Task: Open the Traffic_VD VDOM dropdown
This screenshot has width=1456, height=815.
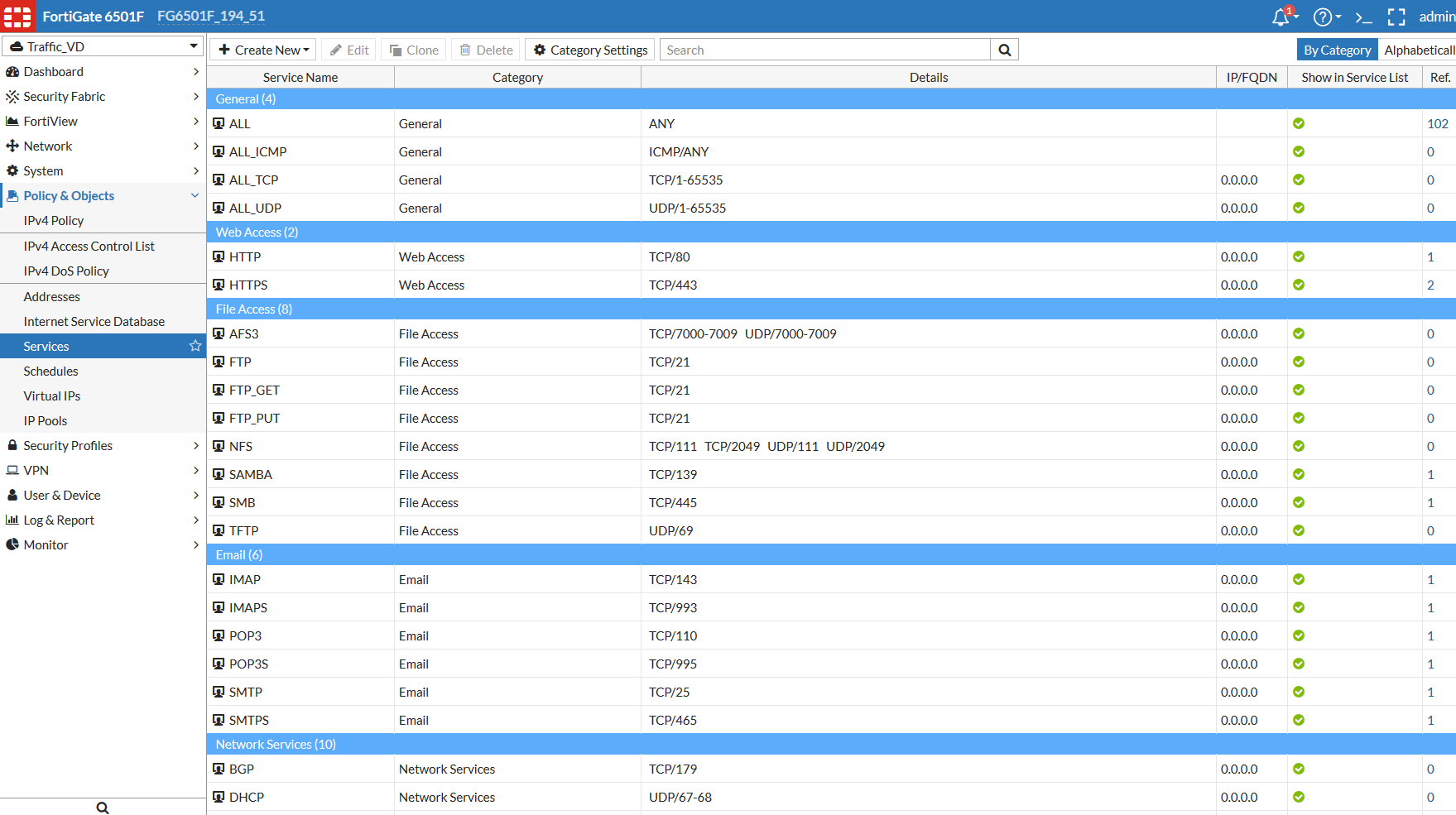Action: tap(103, 46)
